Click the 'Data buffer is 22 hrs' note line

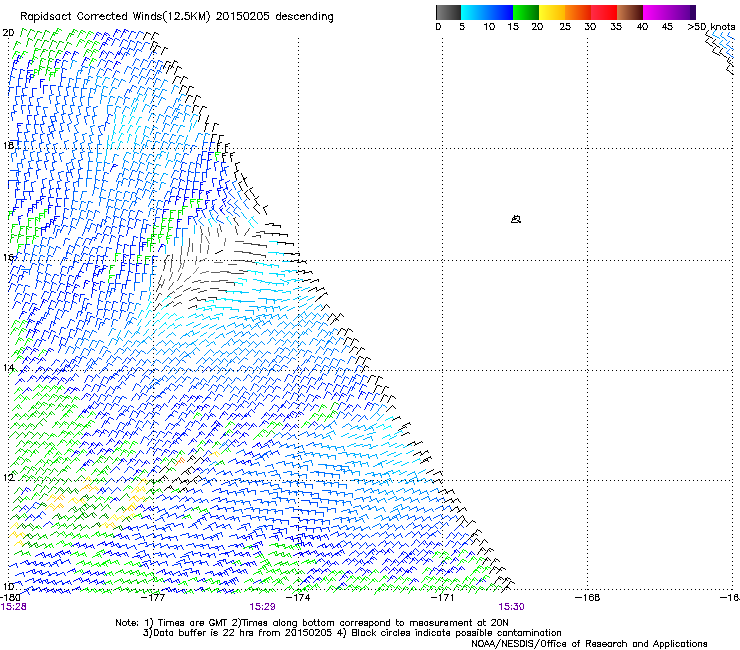[x=352, y=633]
